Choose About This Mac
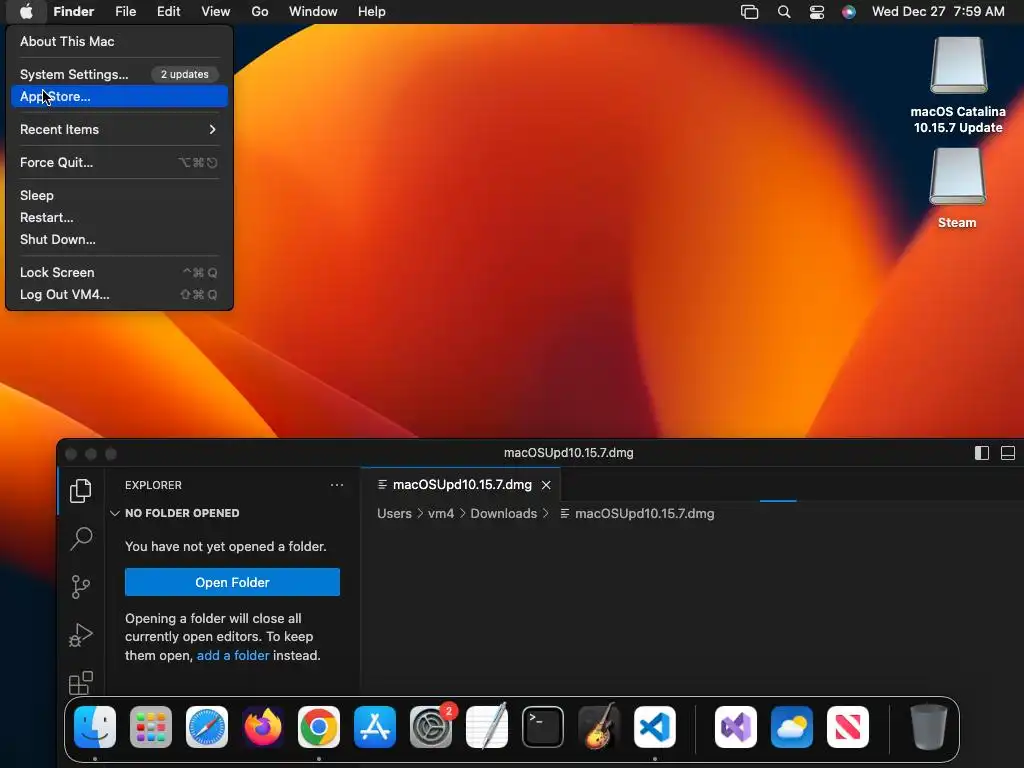Screen dimensions: 1024x768 tap(120, 41)
